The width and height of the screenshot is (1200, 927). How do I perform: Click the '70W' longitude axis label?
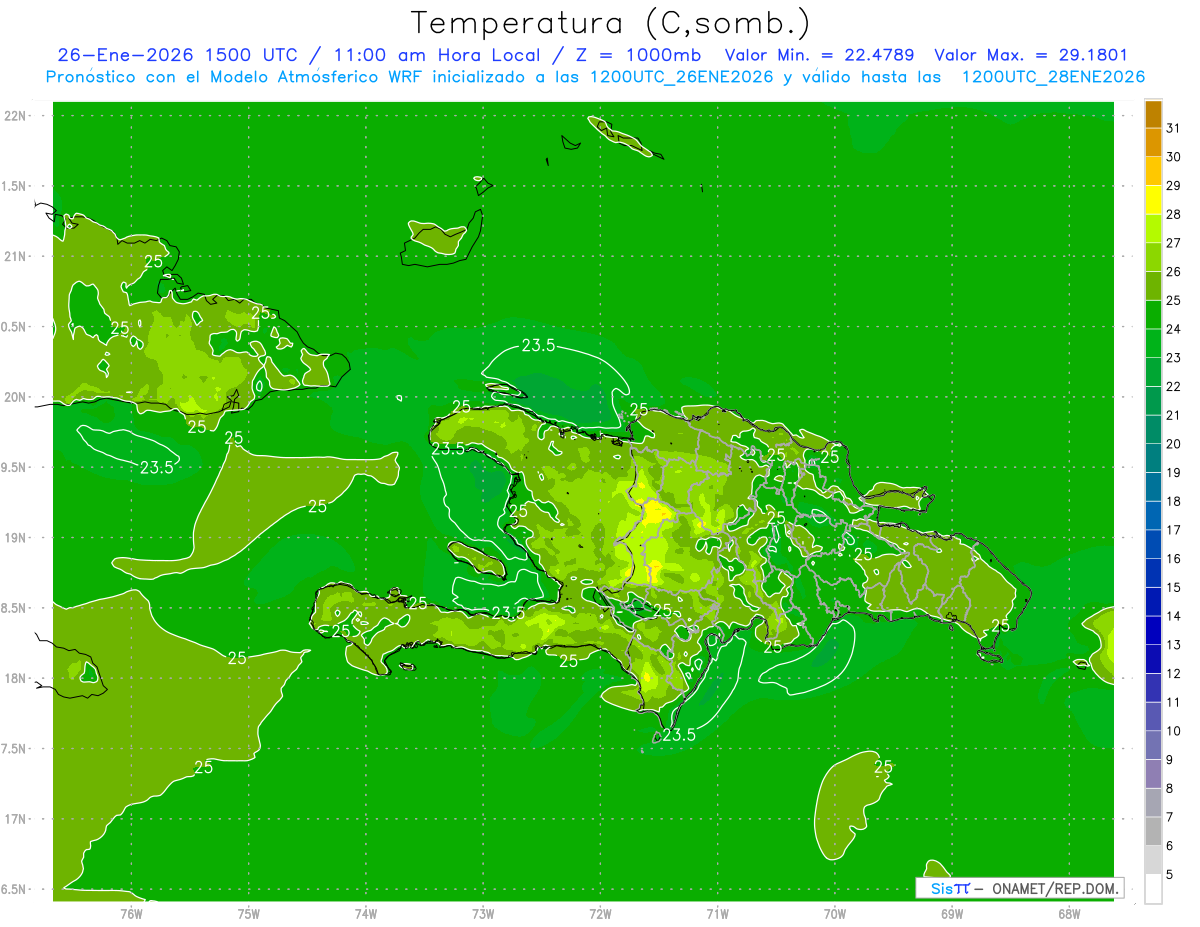pyautogui.click(x=835, y=912)
